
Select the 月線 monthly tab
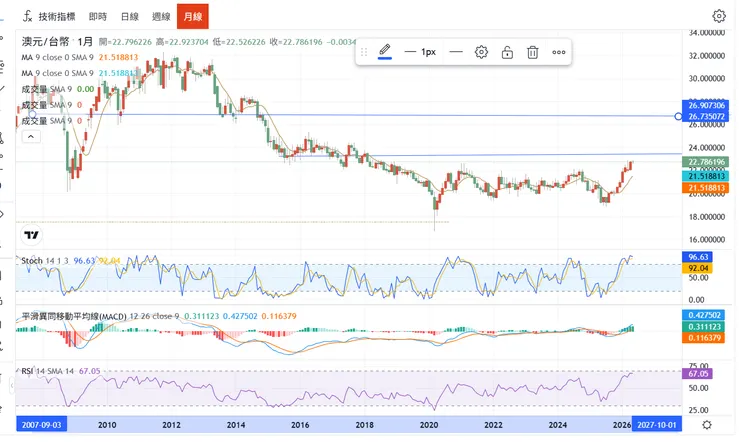coord(193,17)
